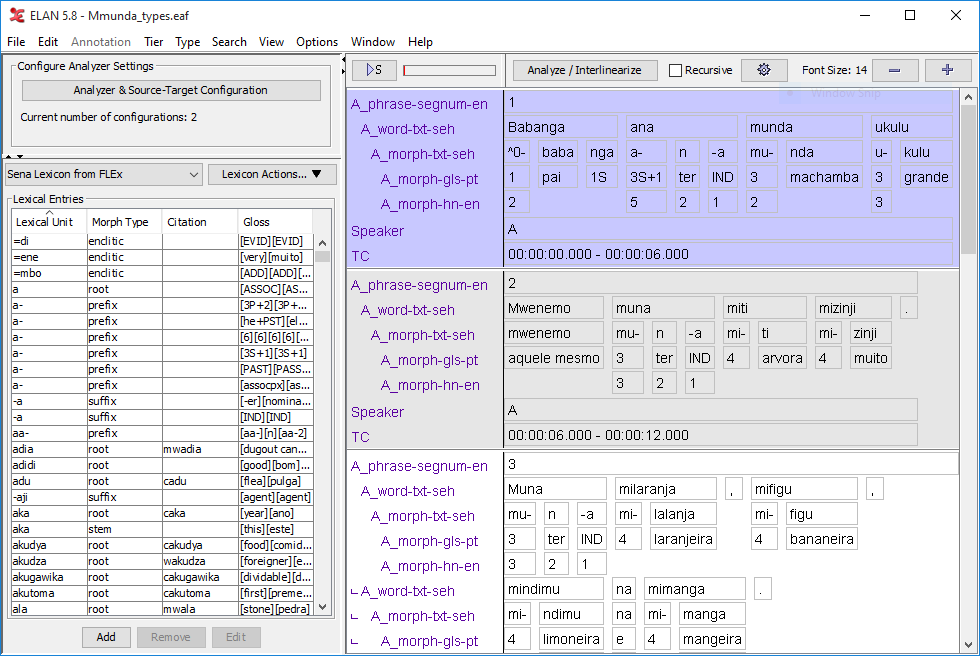Decrease font size with minus button
The width and height of the screenshot is (980, 656).
click(x=895, y=70)
